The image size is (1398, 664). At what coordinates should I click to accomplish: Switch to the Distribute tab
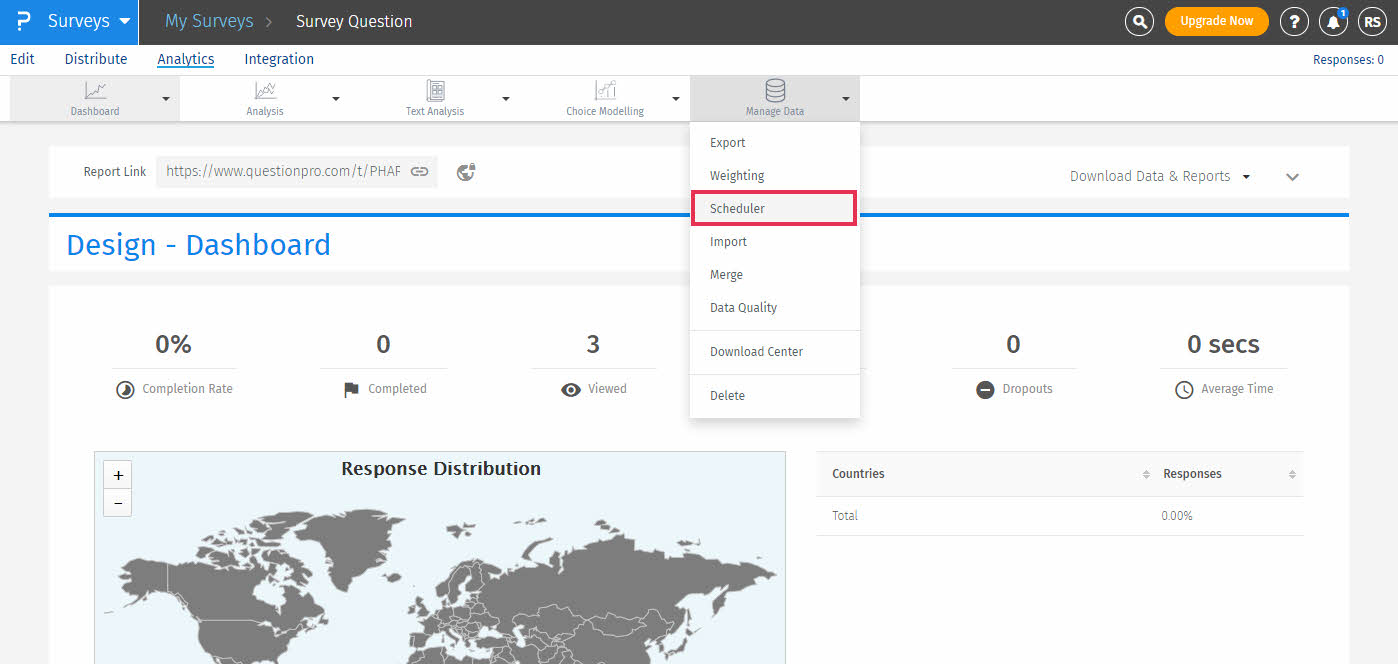96,59
